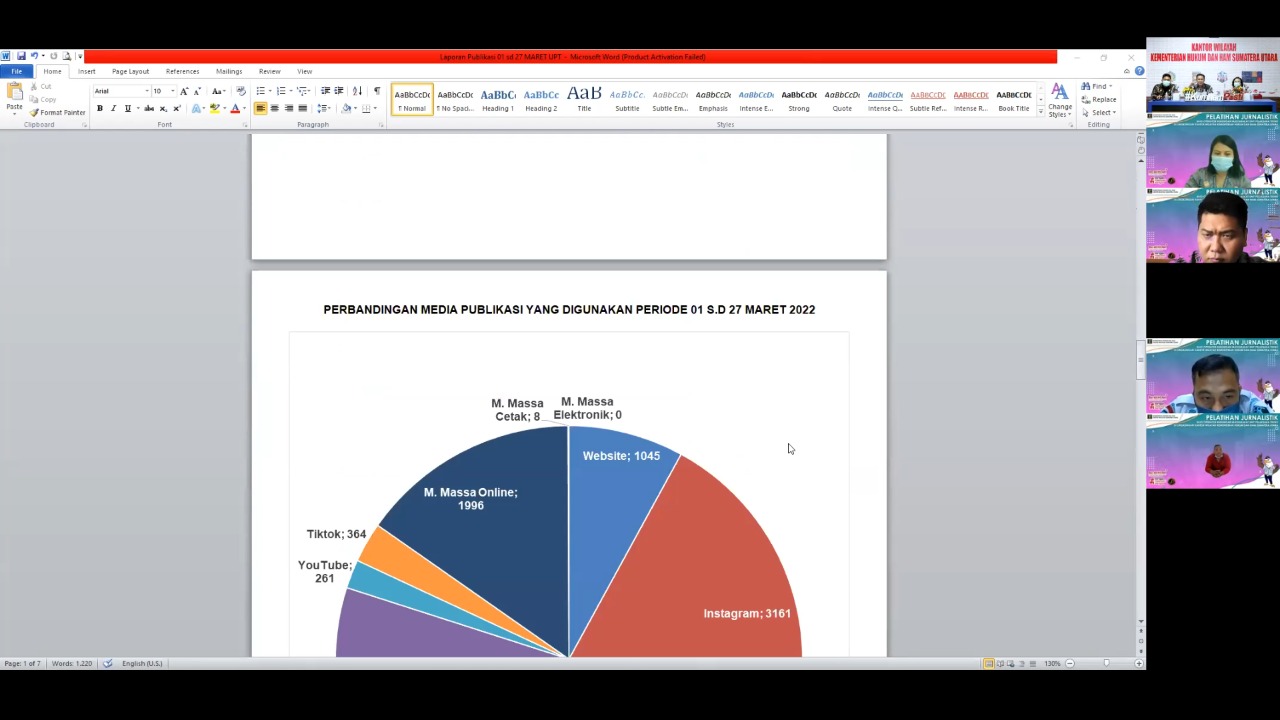1280x720 pixels.
Task: Open the Paragraph dialog launcher
Action: point(381,125)
